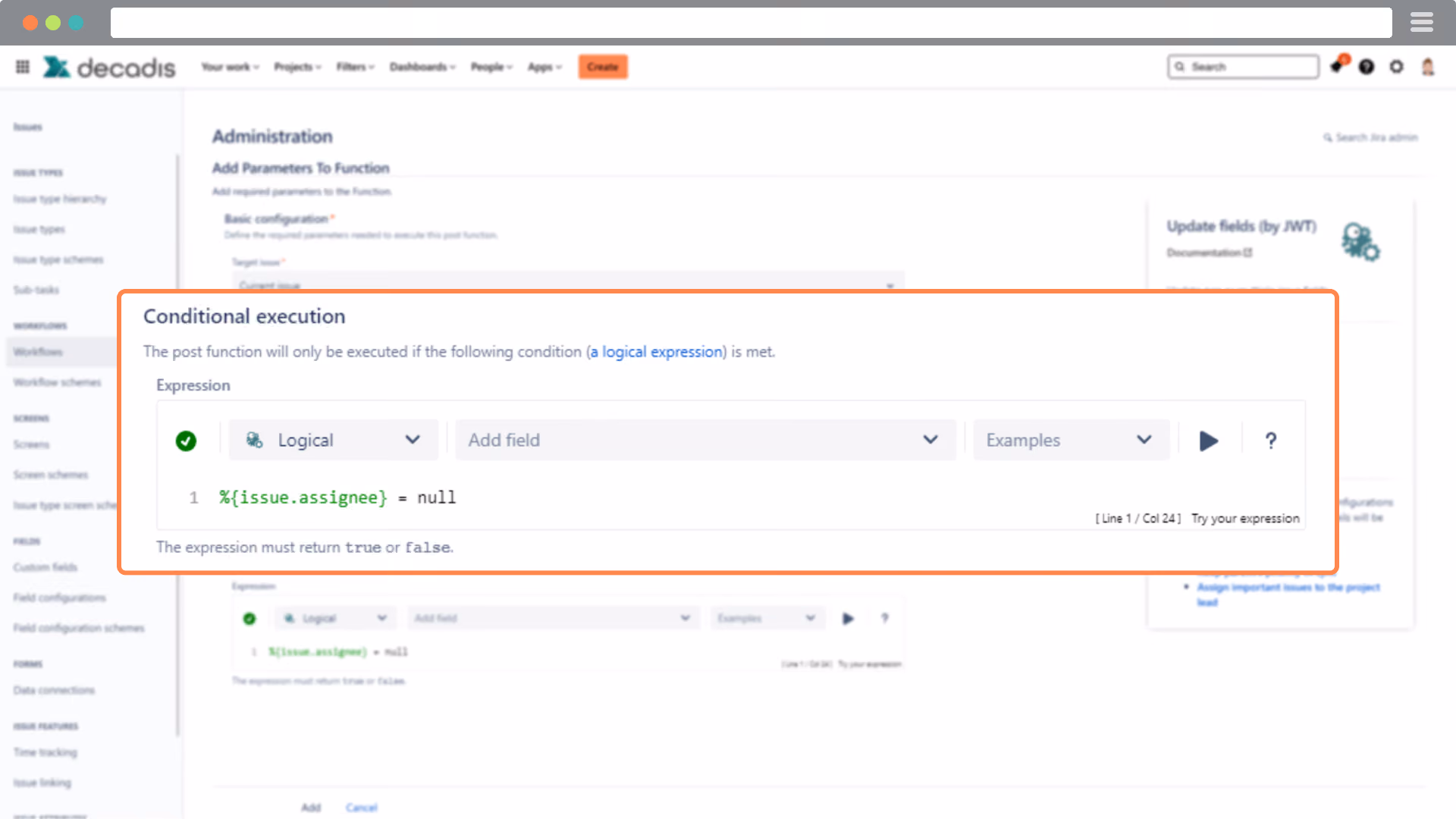Open the Apps menu

[544, 67]
